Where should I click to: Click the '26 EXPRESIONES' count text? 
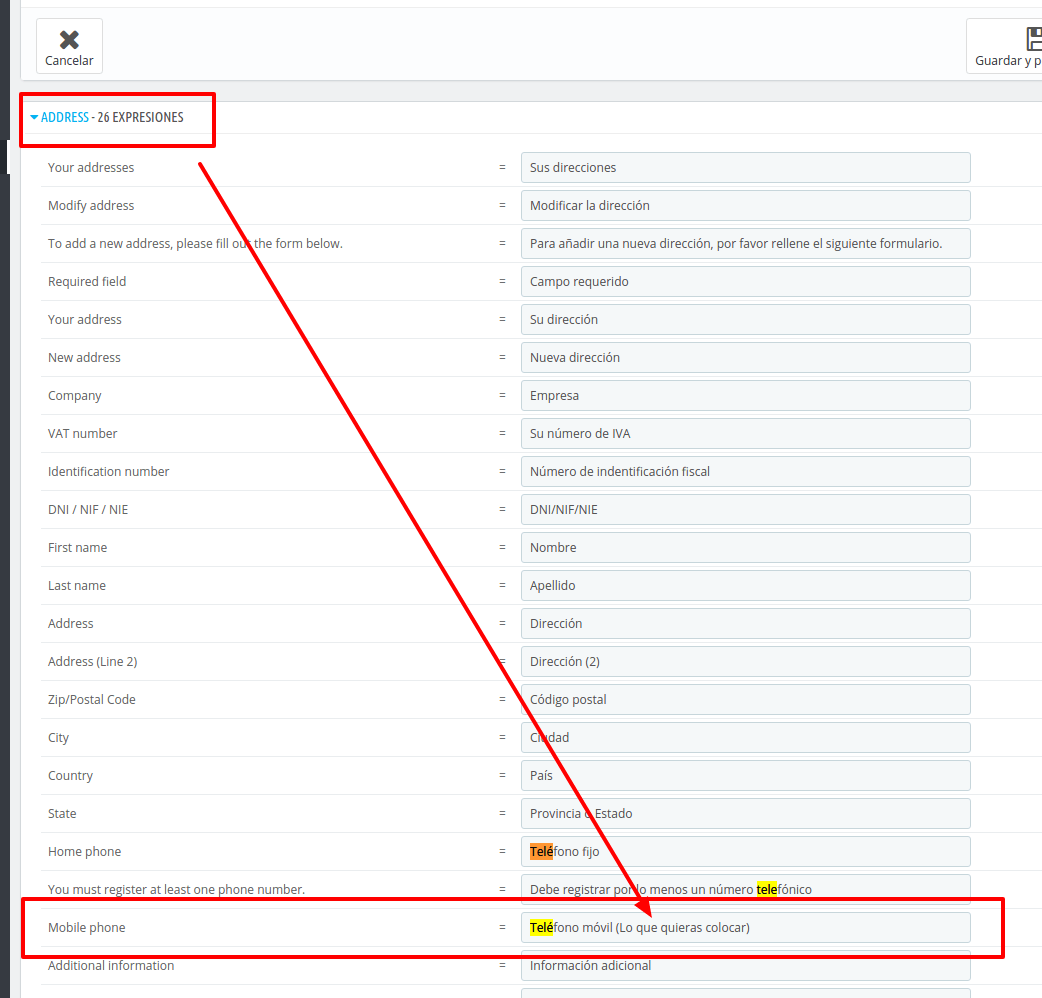click(140, 118)
